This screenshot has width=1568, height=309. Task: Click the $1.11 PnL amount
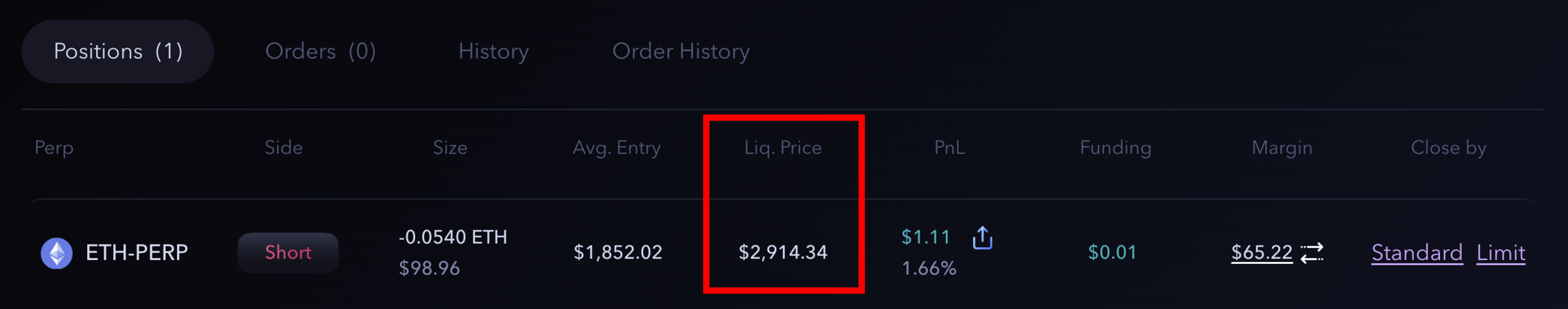coord(925,237)
